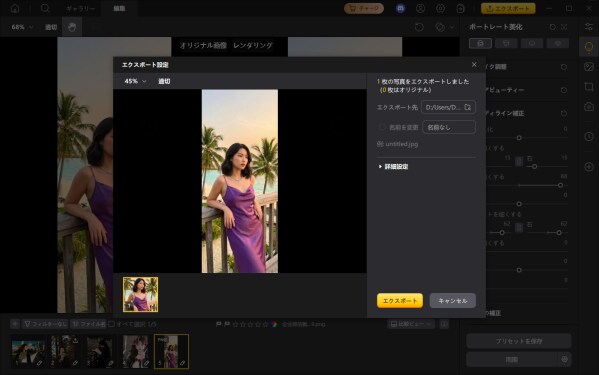The height and width of the screenshot is (375, 599).
Task: Click the user account icon in the top bar
Action: [x=420, y=8]
